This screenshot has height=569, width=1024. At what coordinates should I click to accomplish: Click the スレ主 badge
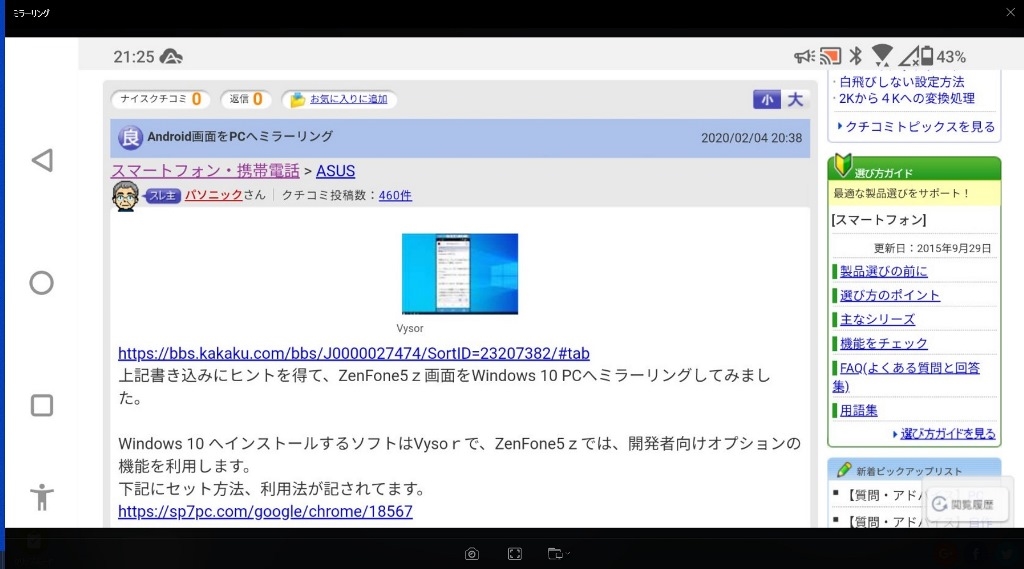(x=163, y=195)
